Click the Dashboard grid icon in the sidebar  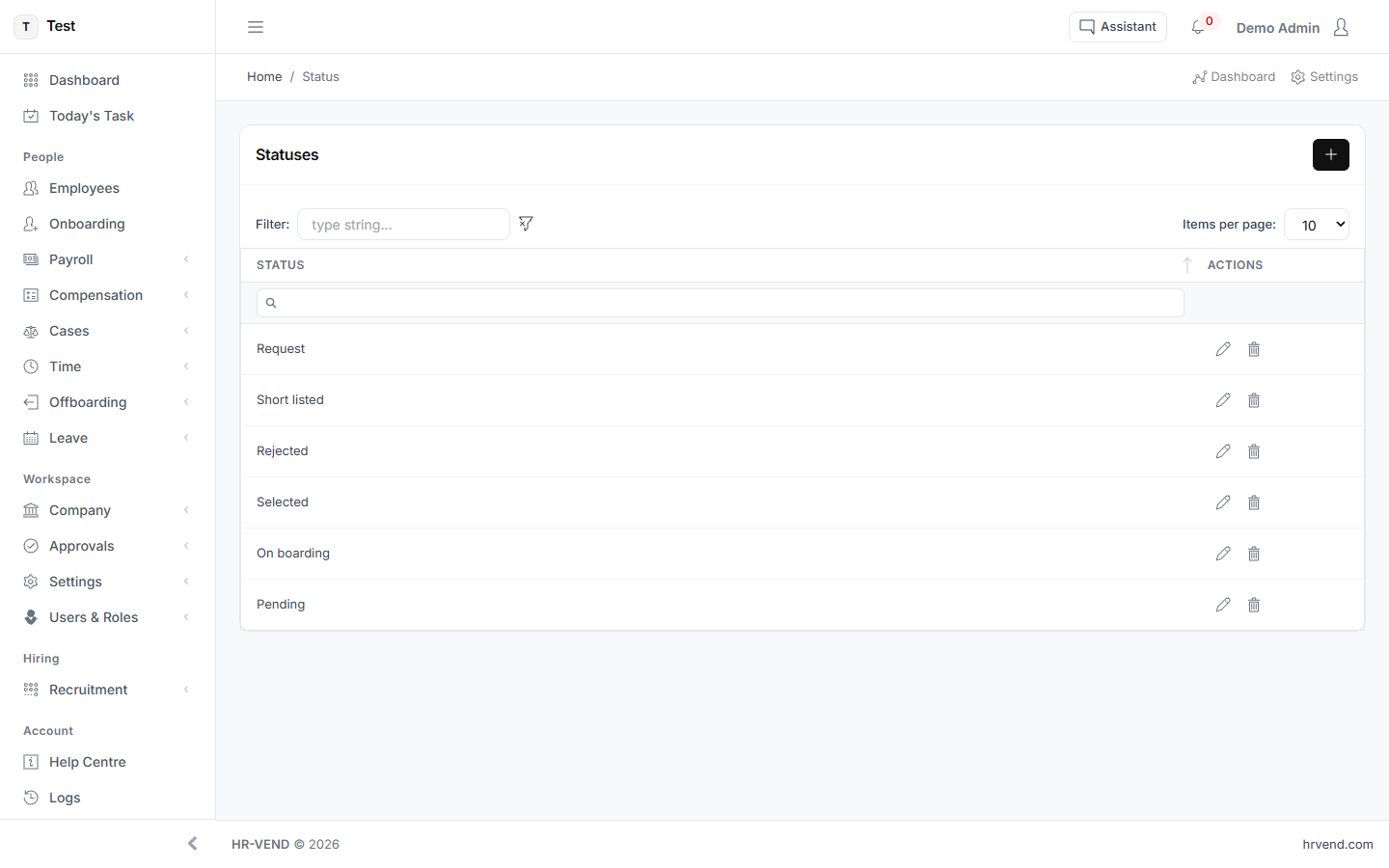click(31, 80)
